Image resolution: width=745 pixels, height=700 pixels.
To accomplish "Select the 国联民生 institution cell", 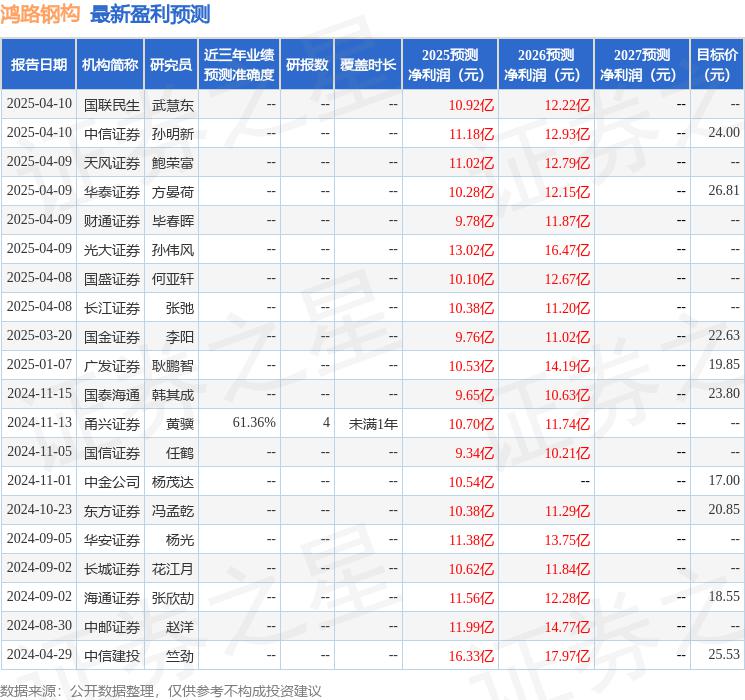I will click(x=112, y=105).
